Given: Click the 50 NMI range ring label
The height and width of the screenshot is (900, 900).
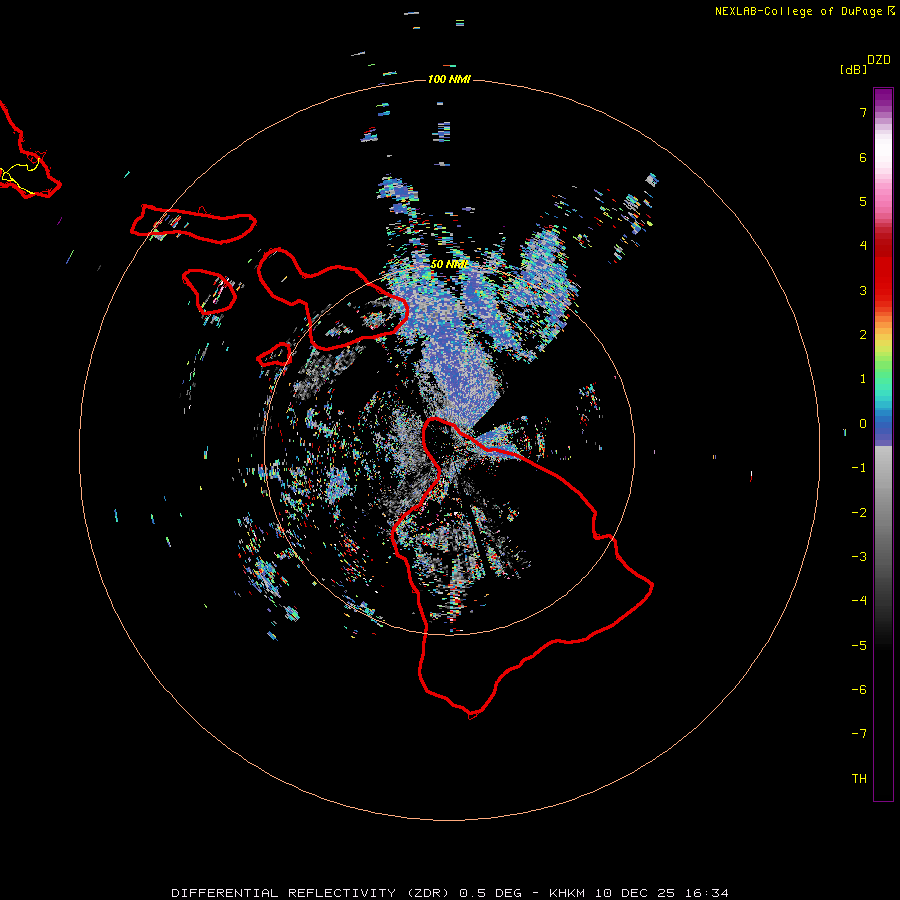Looking at the screenshot, I should [x=449, y=264].
